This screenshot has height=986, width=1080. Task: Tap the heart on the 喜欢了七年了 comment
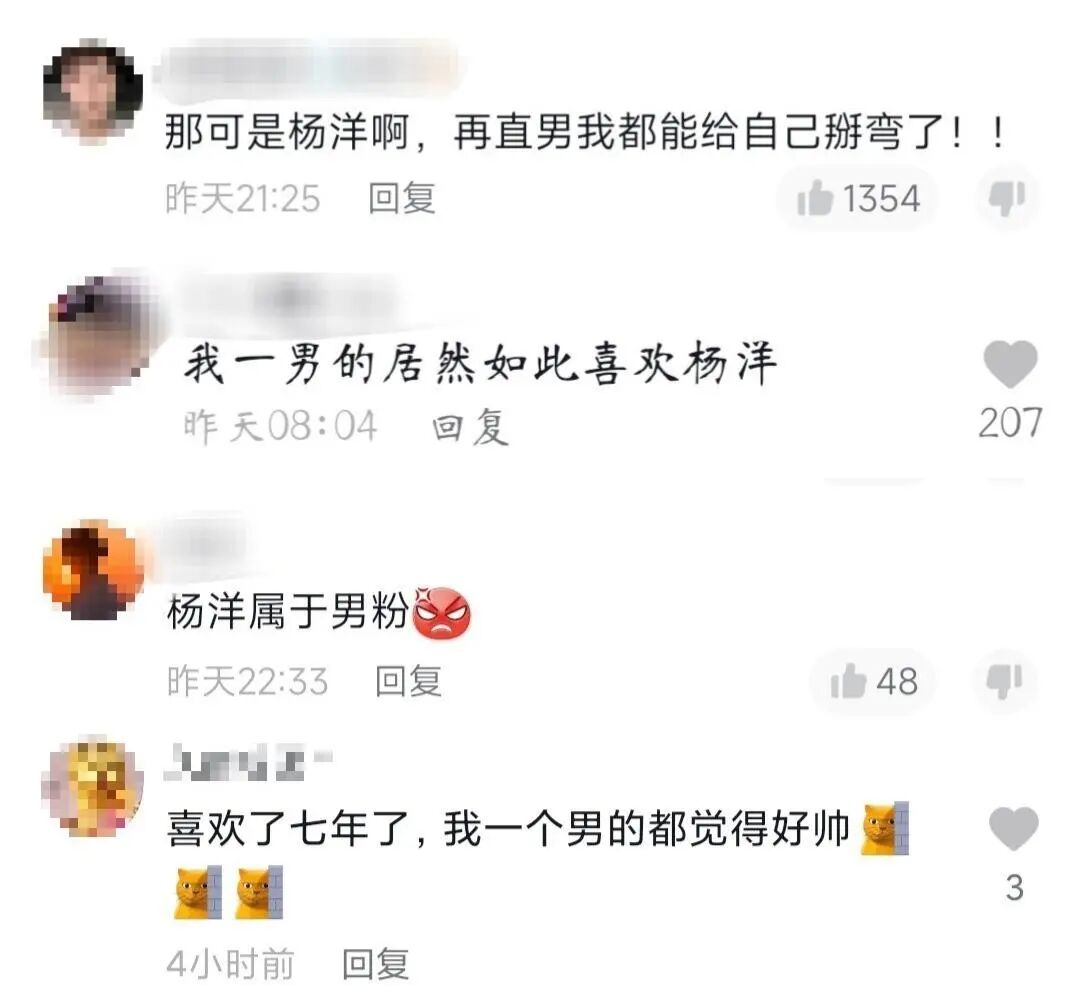pyautogui.click(x=1013, y=828)
